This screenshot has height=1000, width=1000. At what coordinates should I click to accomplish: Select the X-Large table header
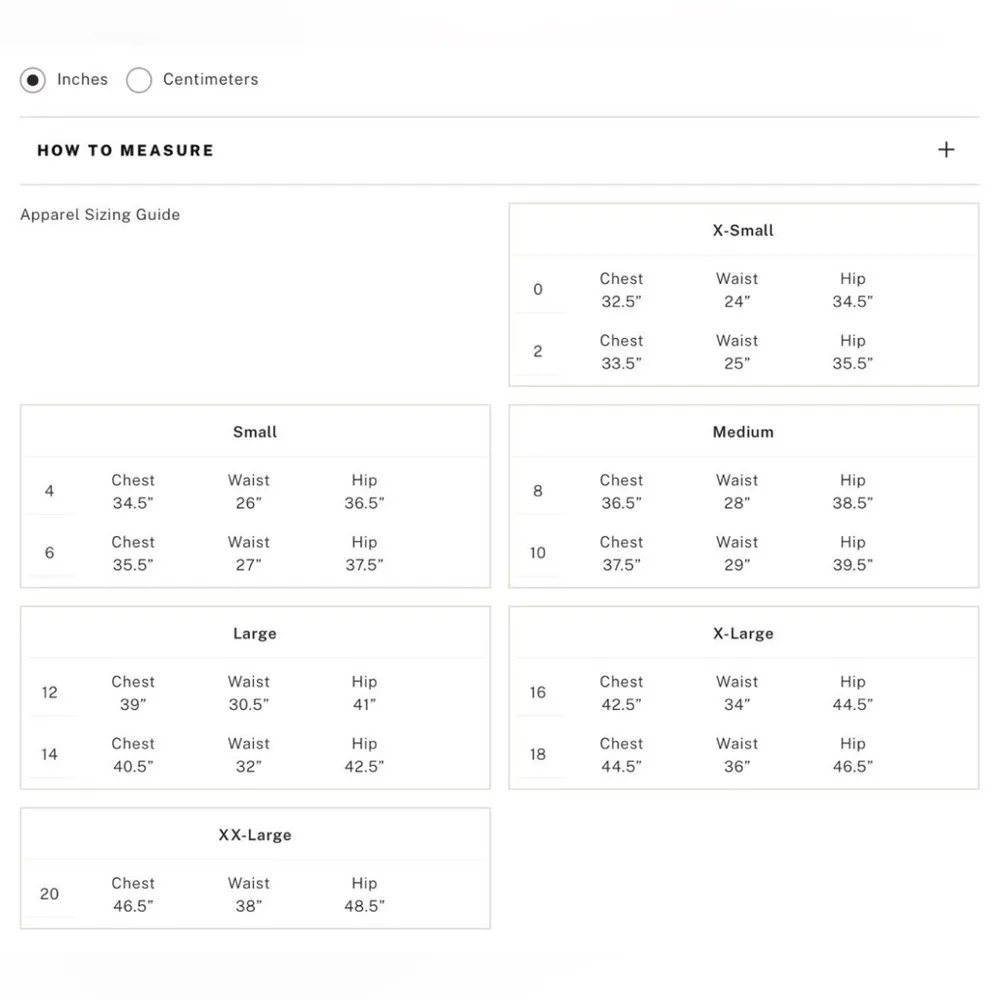[x=743, y=634]
